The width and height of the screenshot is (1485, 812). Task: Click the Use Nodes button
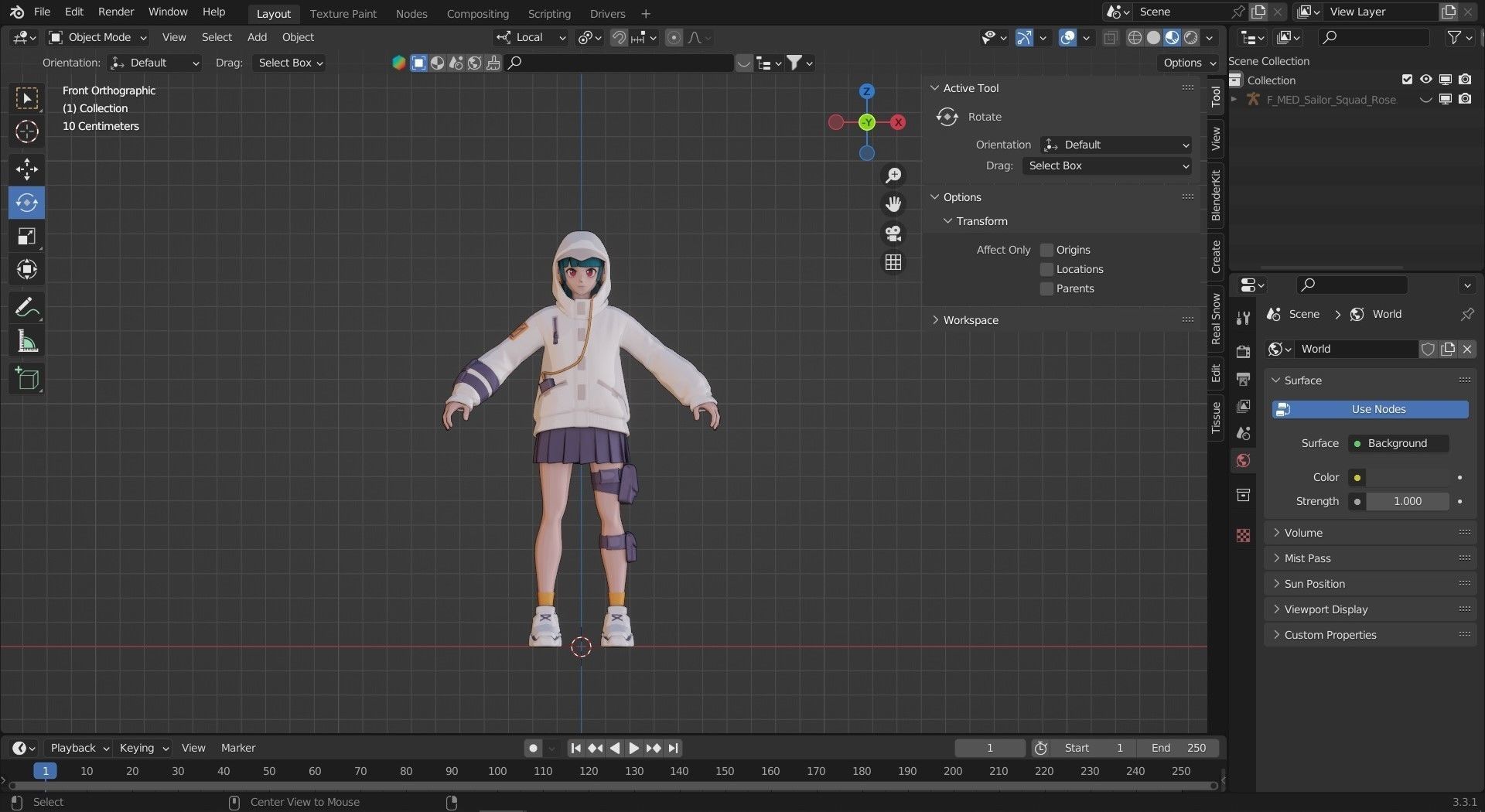(x=1369, y=409)
